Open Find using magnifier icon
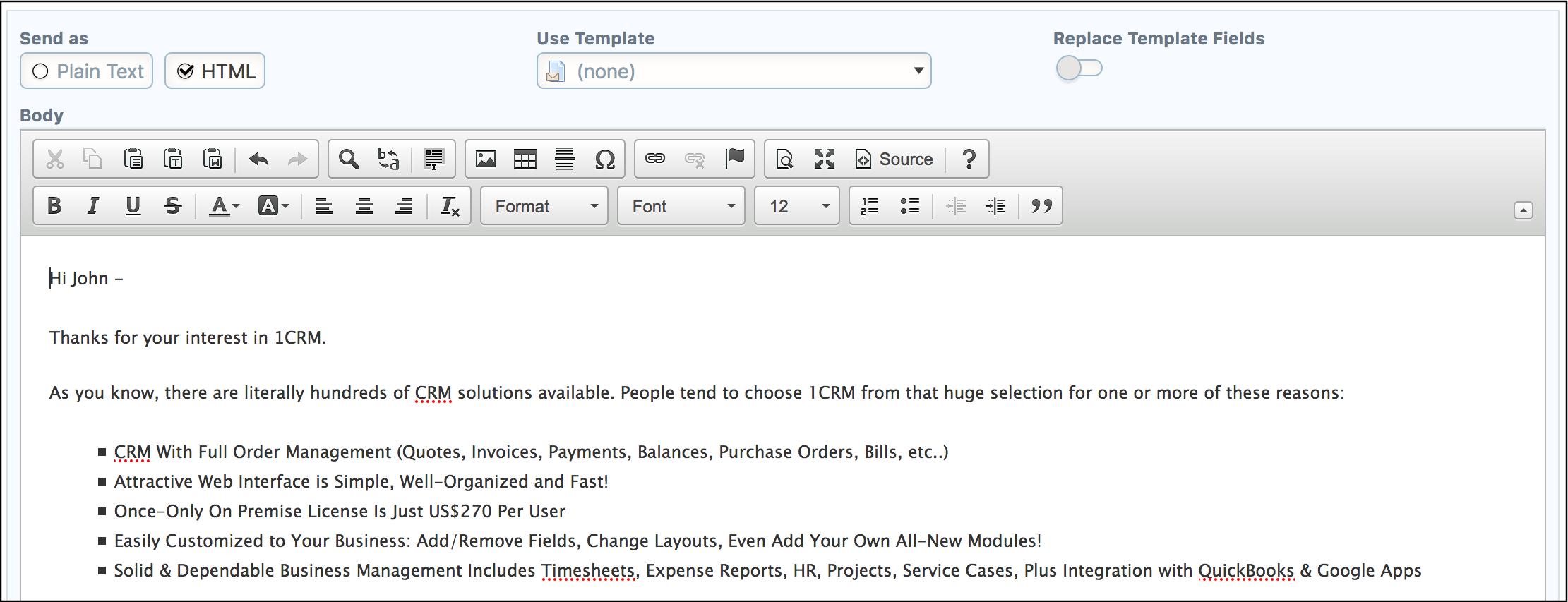Screen dimensions: 1568x602 349,159
